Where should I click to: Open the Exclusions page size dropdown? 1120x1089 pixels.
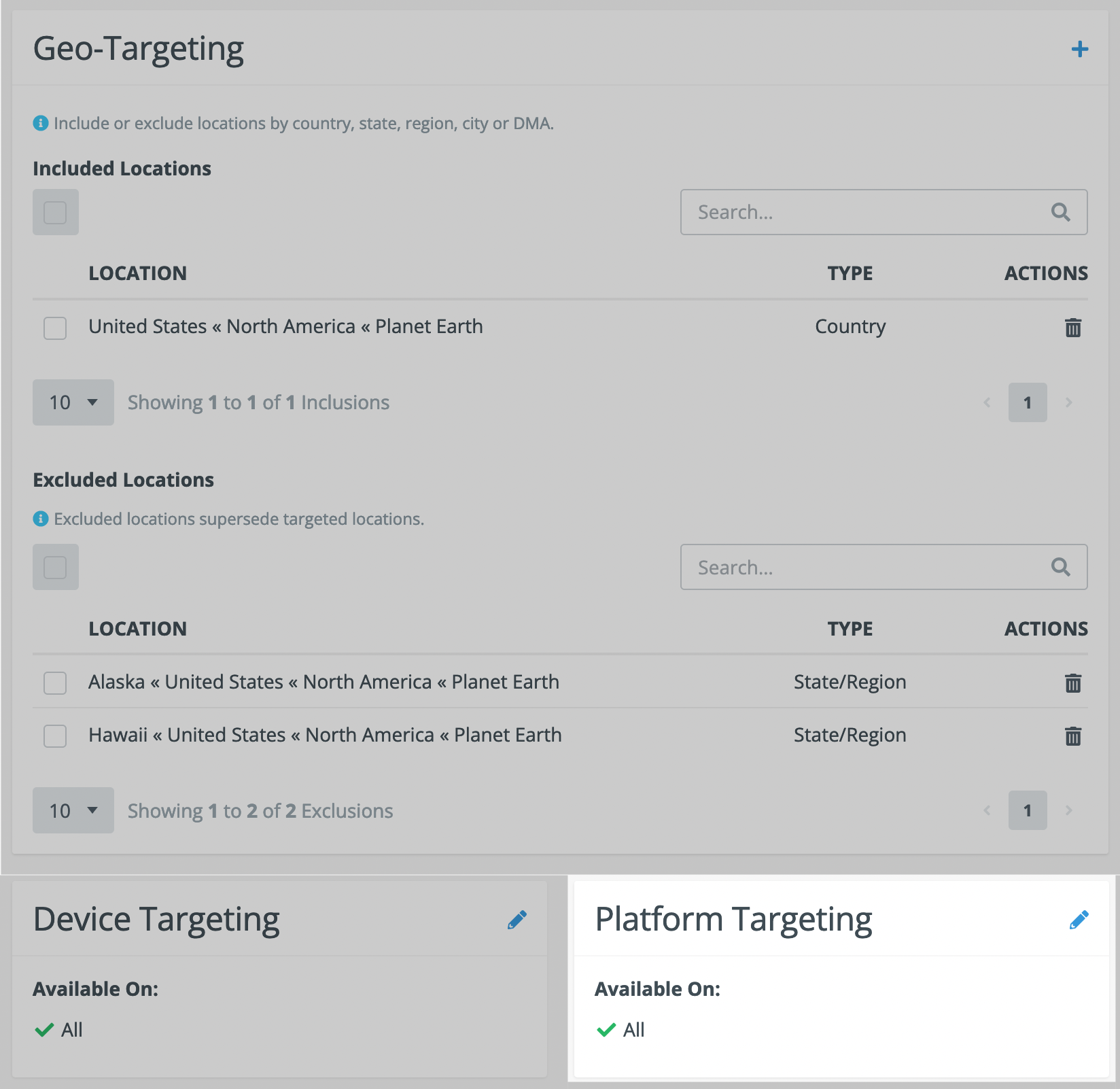(x=73, y=810)
